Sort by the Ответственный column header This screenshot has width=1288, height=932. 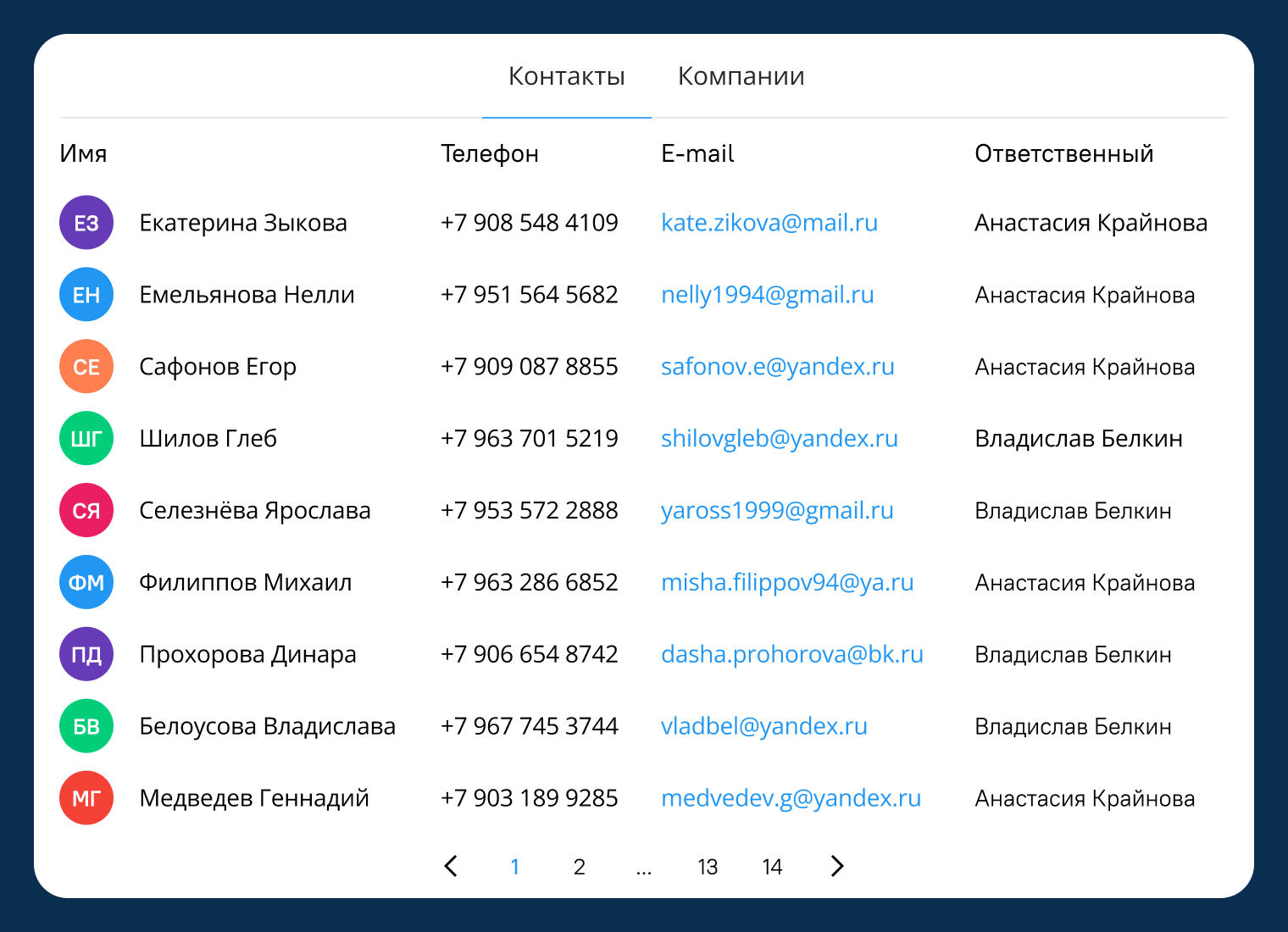(1063, 153)
